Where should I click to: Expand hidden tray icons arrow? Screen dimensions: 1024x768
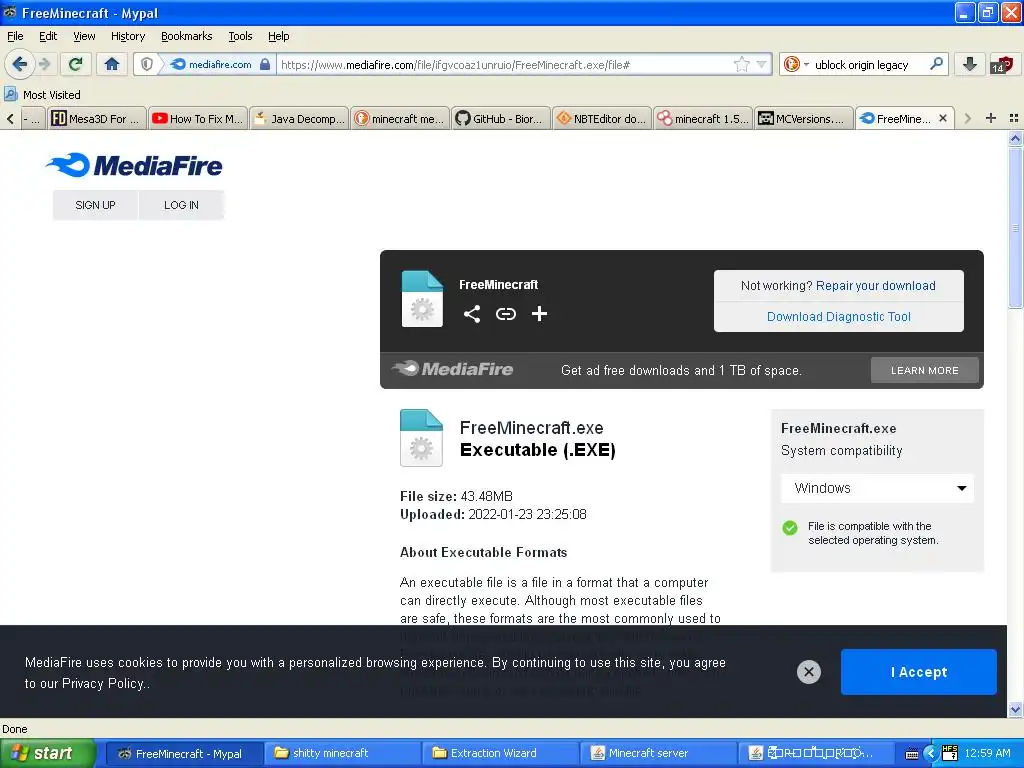click(931, 754)
